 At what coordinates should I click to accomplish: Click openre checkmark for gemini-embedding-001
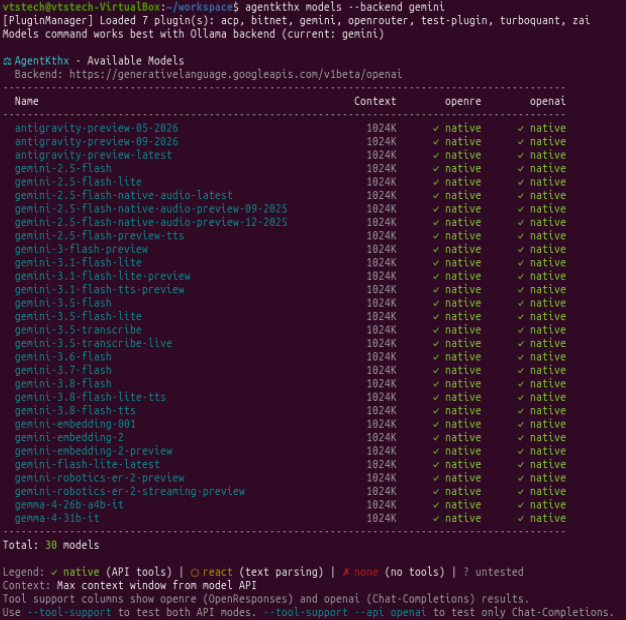pos(436,424)
